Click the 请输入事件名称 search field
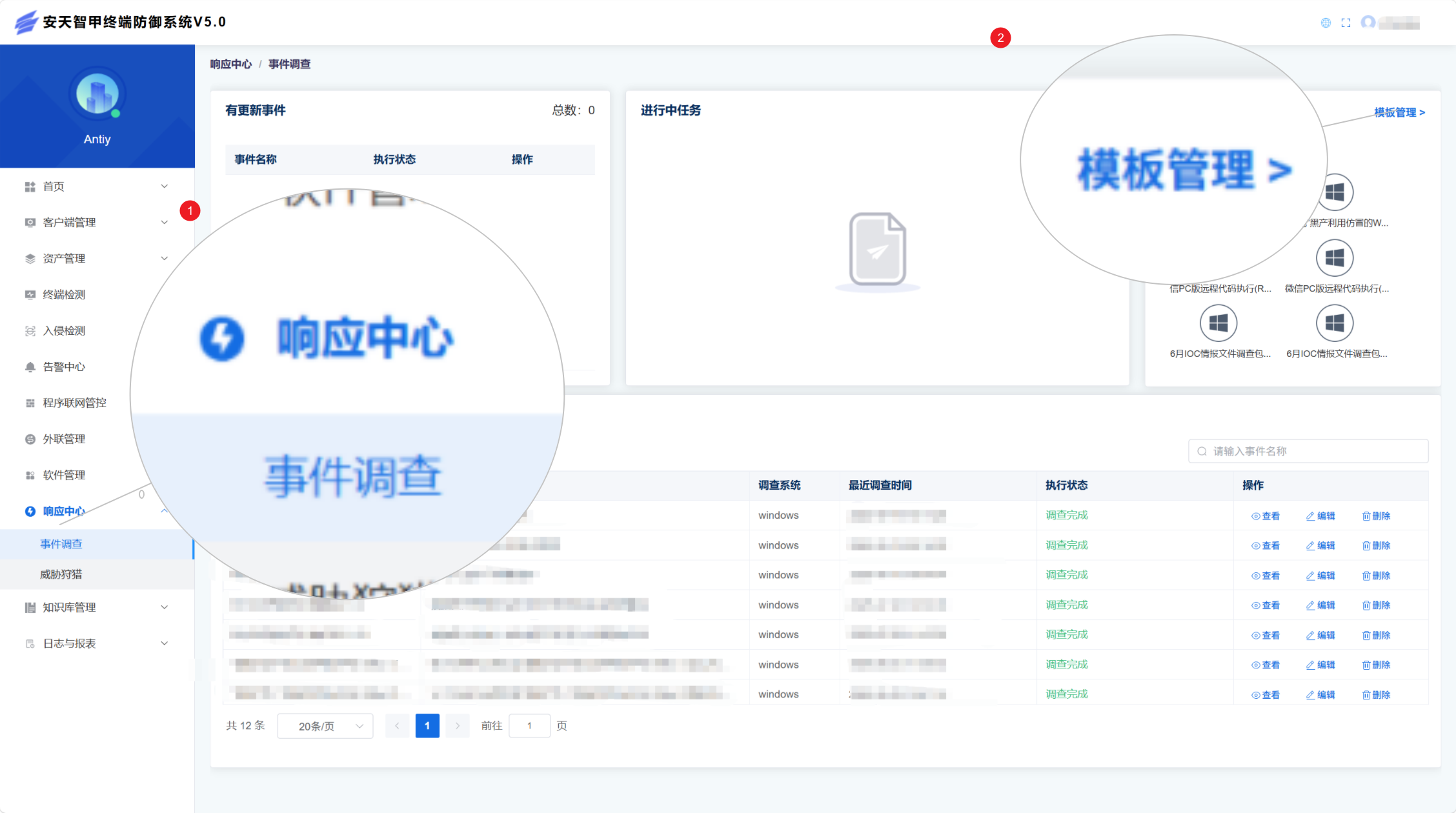The width and height of the screenshot is (1456, 813). [1308, 451]
